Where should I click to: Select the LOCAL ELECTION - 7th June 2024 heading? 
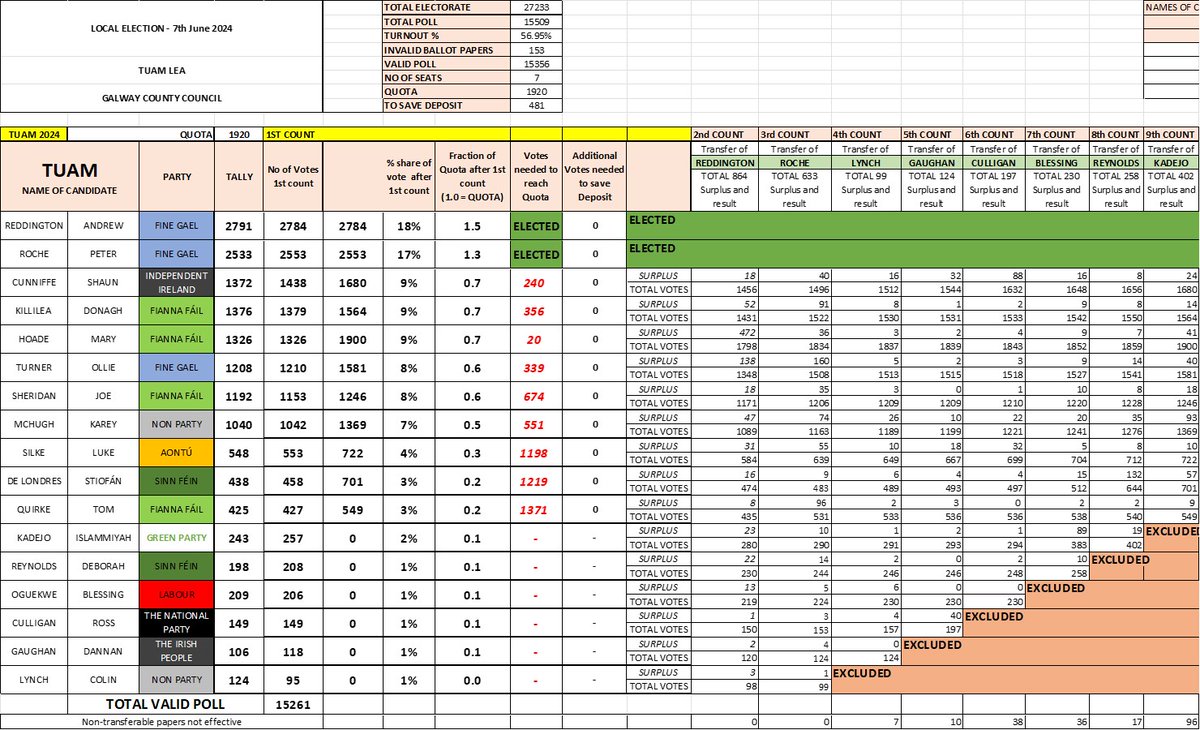coord(161,28)
